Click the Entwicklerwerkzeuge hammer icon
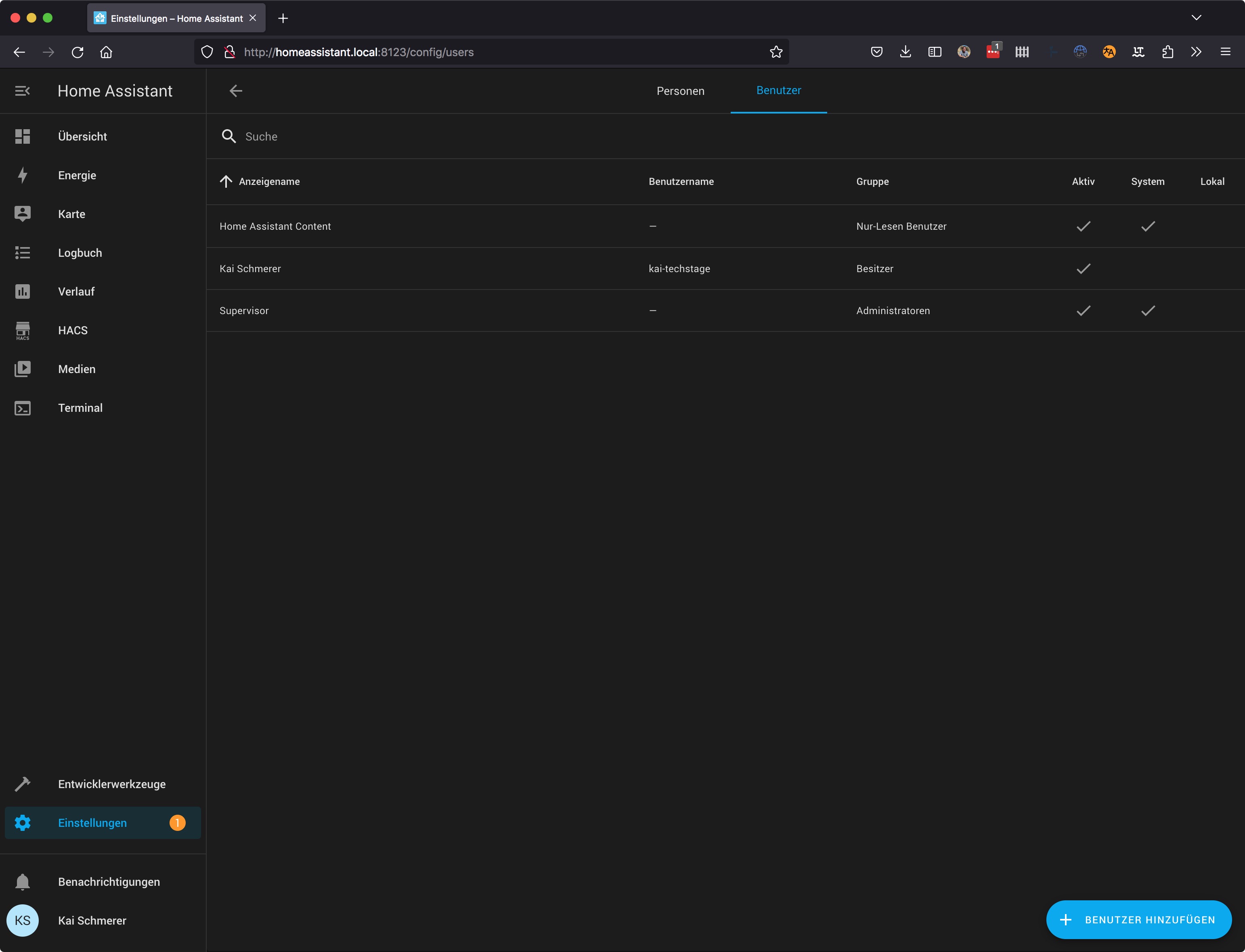Screen dimensions: 1245x952 pos(22,784)
